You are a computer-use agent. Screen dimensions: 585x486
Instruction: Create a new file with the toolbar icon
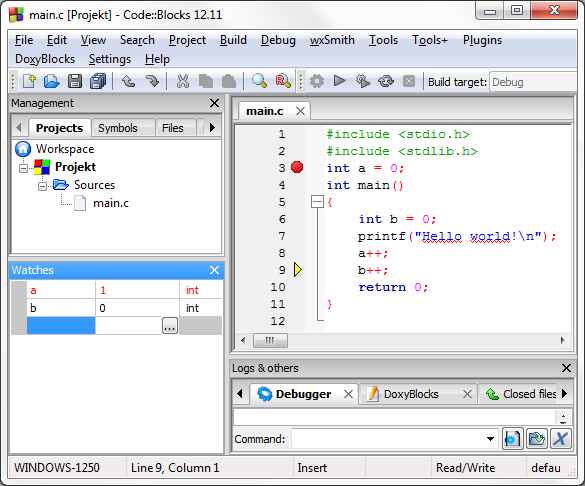click(x=29, y=81)
